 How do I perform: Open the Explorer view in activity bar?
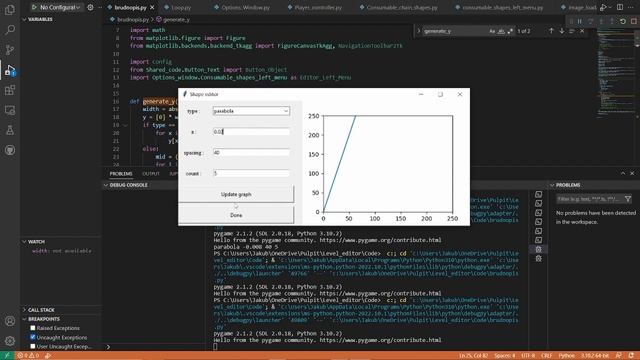coord(10,9)
